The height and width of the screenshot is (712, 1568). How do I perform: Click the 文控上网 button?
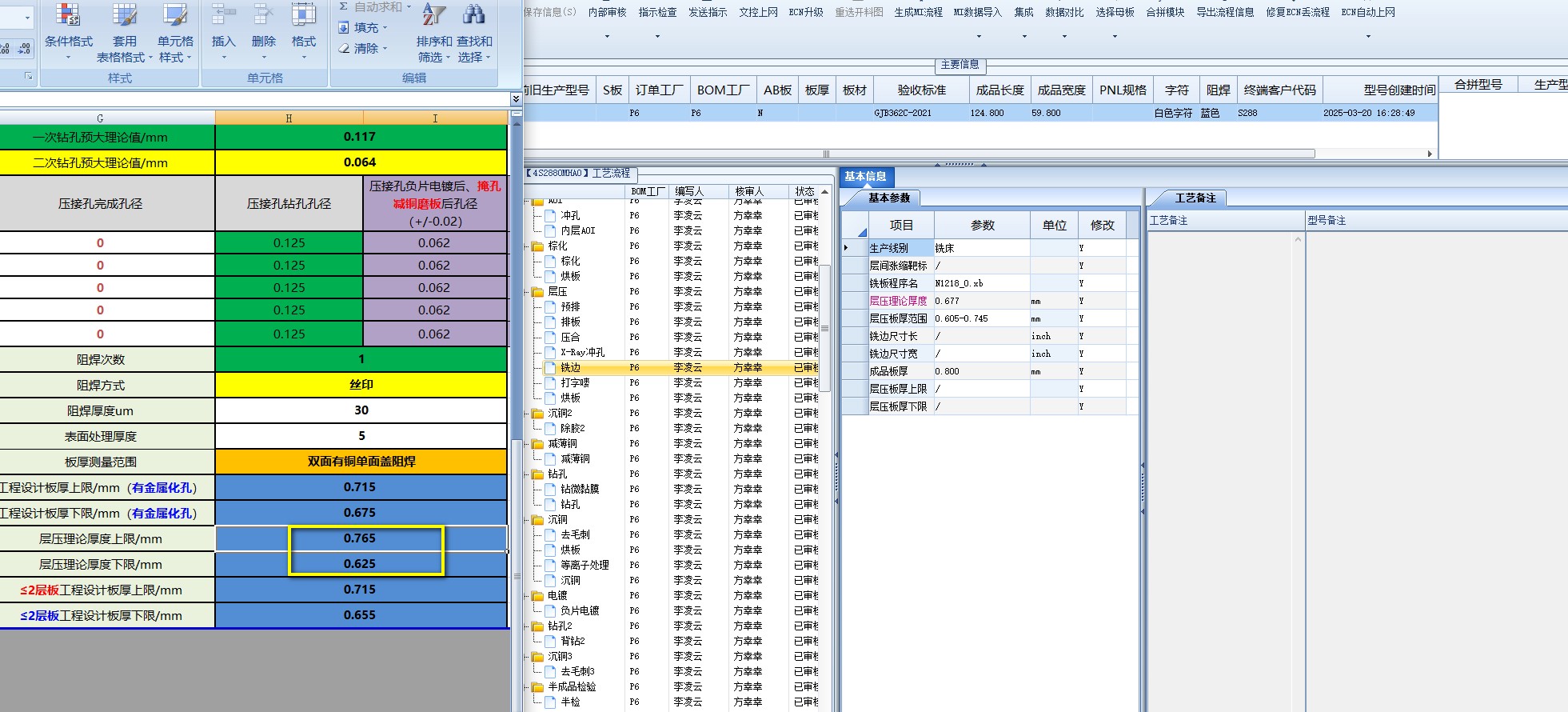[x=758, y=12]
